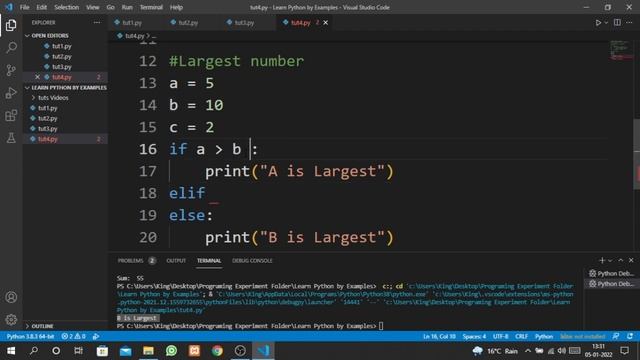Open the File menu
The image size is (640, 360).
[24, 7]
